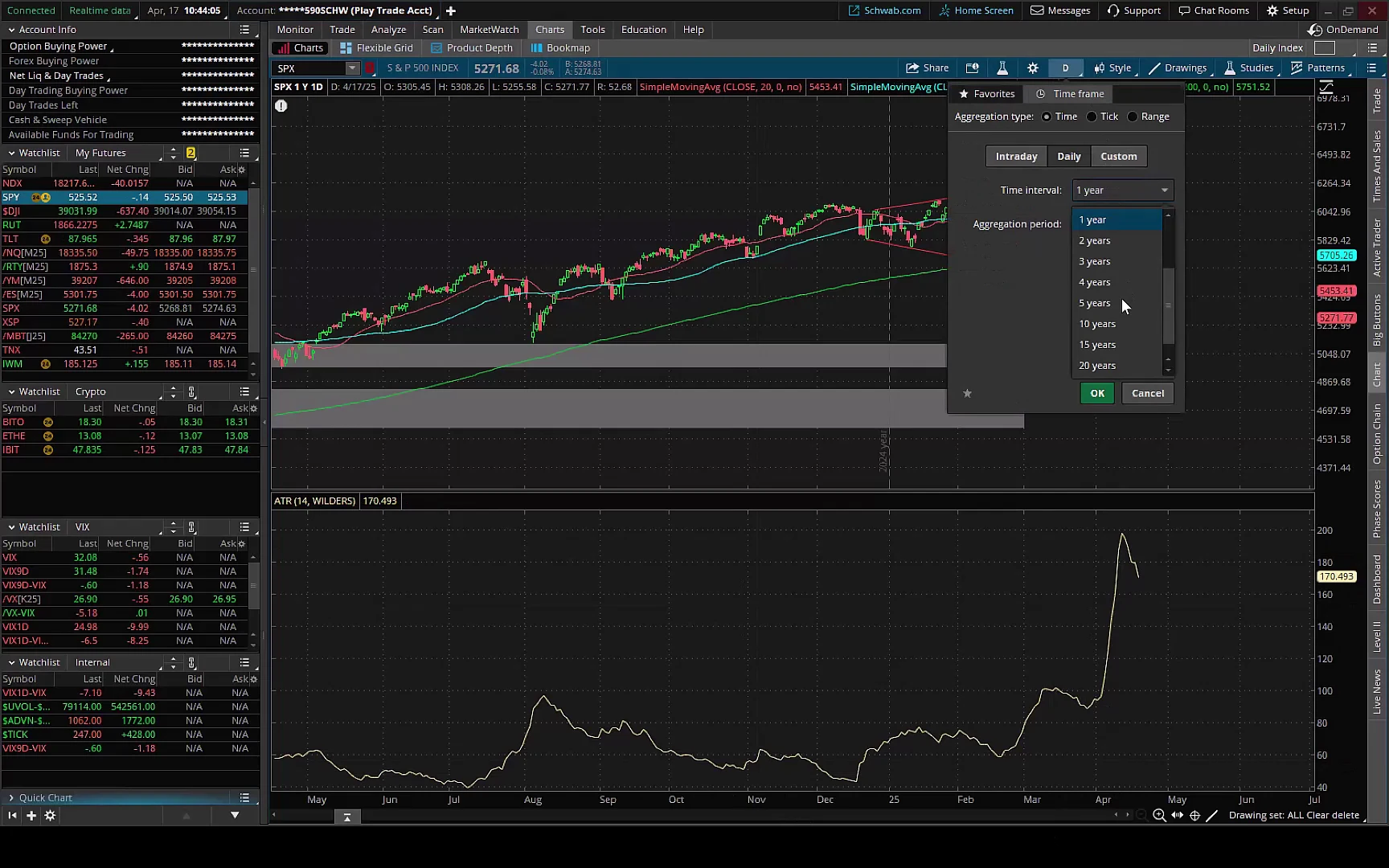
Task: Open sidebar settings gear at bottom left
Action: pyautogui.click(x=50, y=815)
